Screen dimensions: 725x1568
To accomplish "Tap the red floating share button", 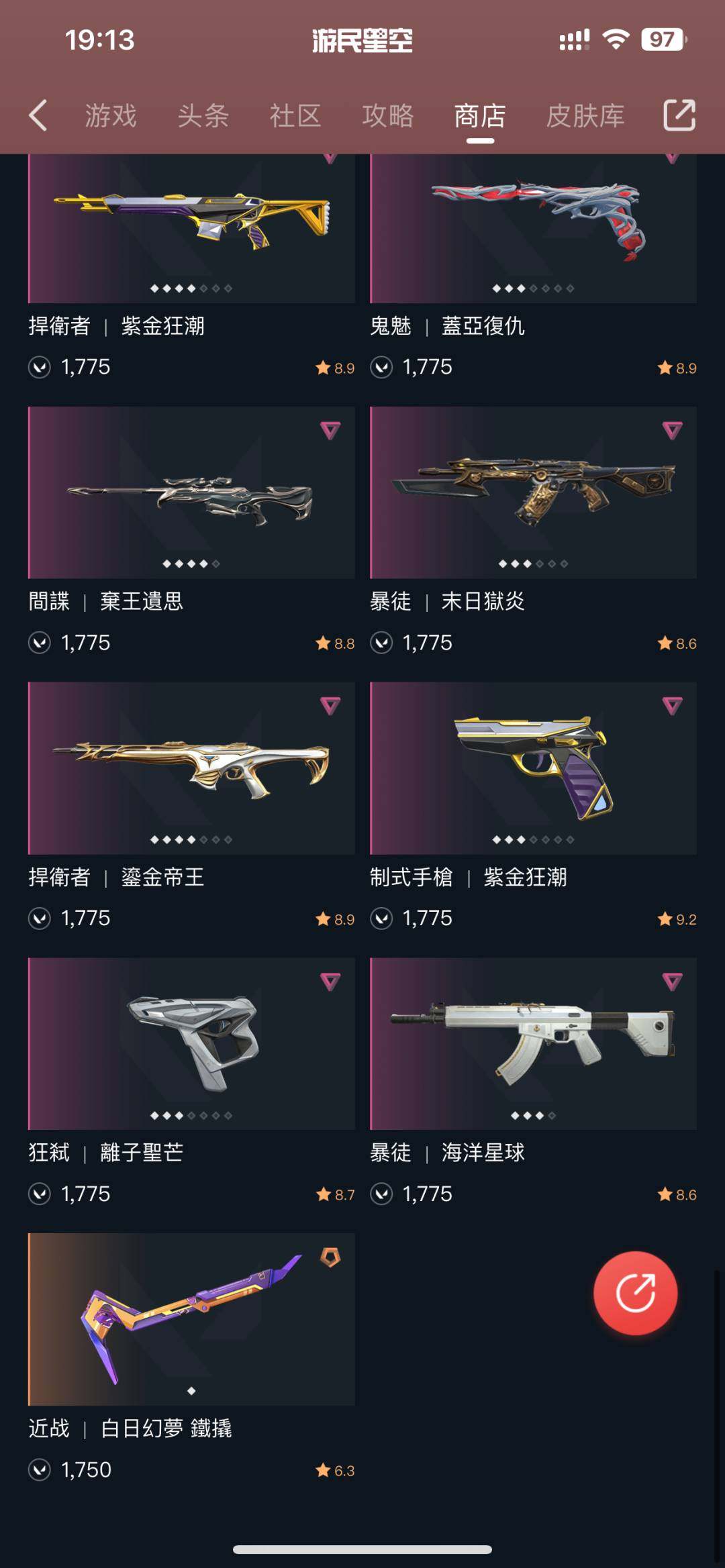I will click(x=635, y=1292).
